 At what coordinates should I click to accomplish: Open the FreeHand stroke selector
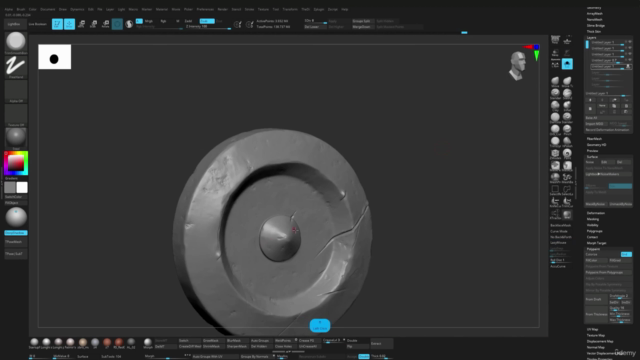[x=16, y=66]
